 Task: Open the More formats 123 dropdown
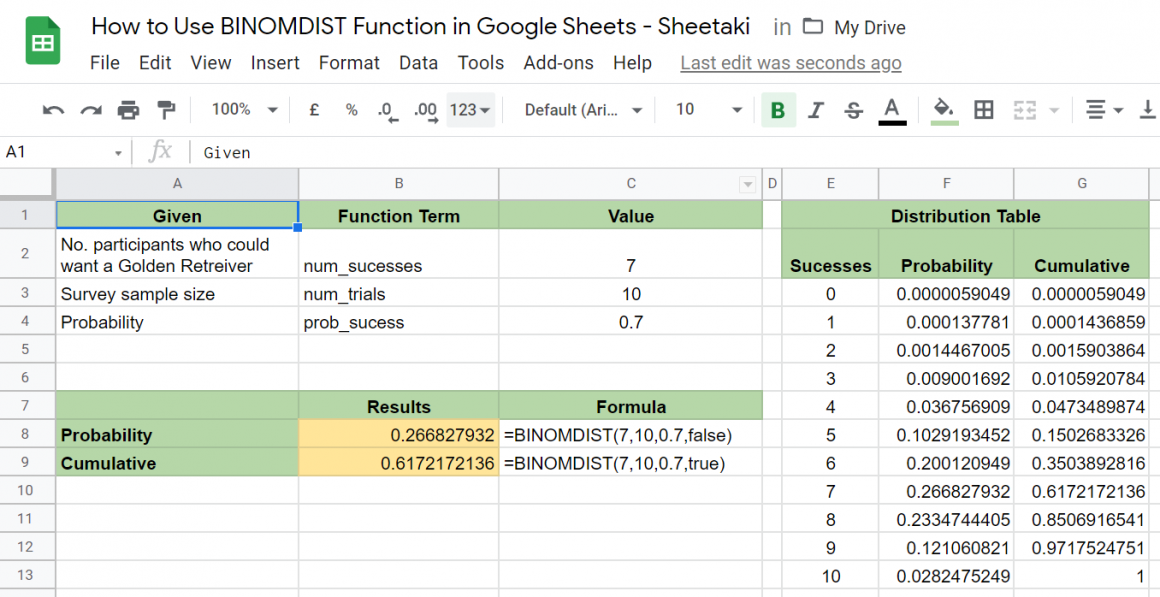pos(468,110)
